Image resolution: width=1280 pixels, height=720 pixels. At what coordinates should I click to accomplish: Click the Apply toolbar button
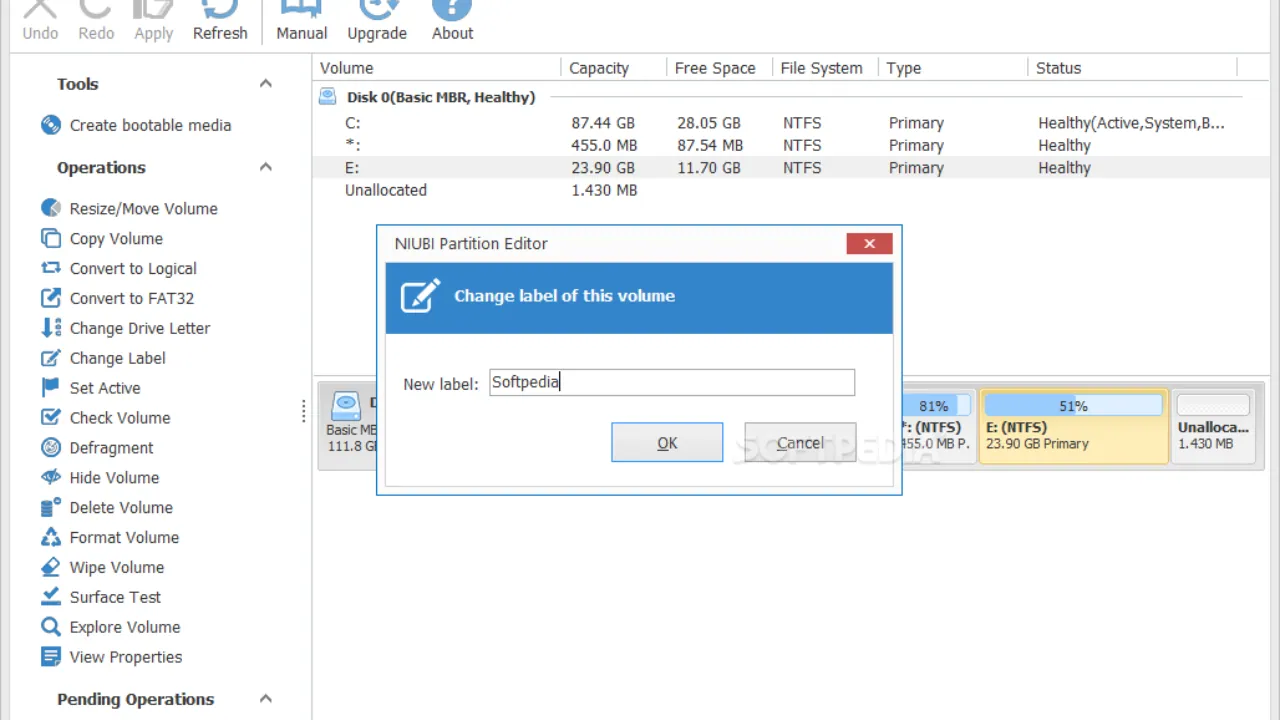[153, 22]
